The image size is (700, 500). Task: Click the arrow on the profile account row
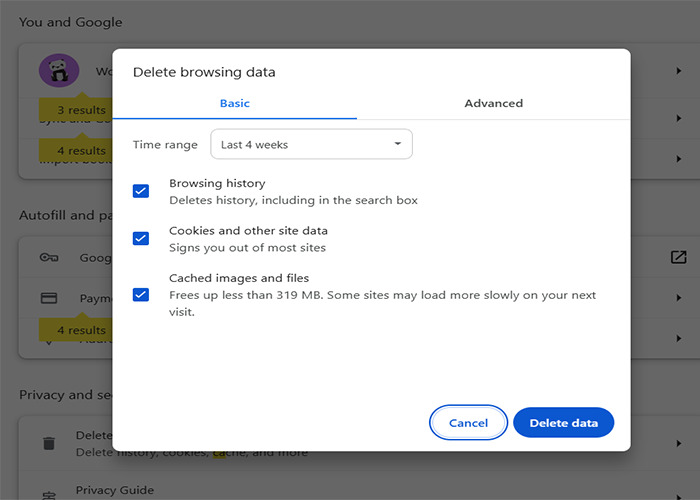[678, 71]
